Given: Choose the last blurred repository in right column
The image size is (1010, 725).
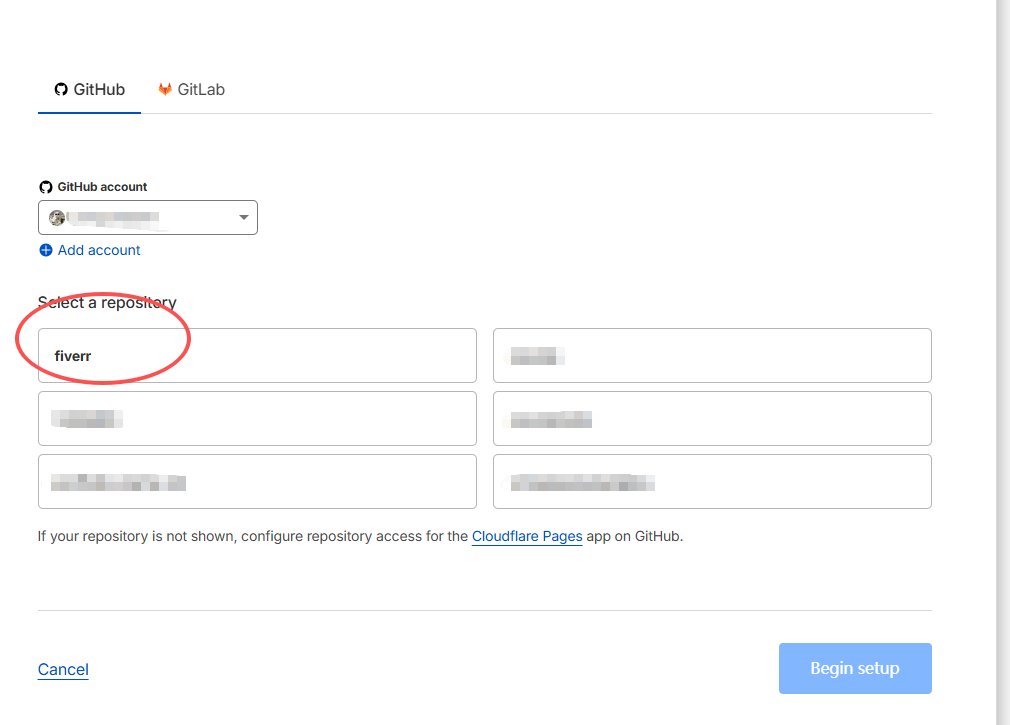Looking at the screenshot, I should coord(712,481).
